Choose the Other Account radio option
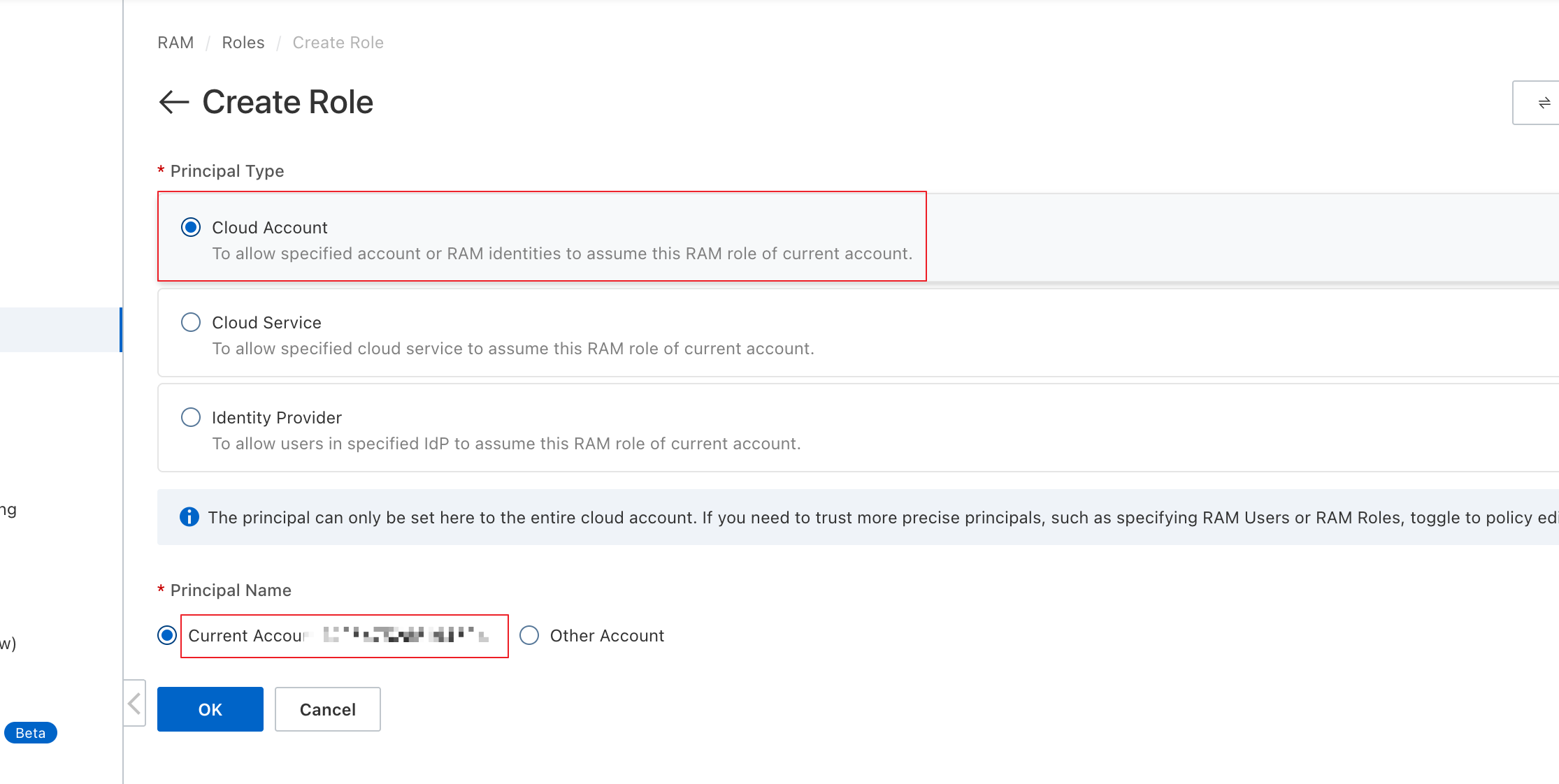The image size is (1559, 784). click(x=529, y=635)
